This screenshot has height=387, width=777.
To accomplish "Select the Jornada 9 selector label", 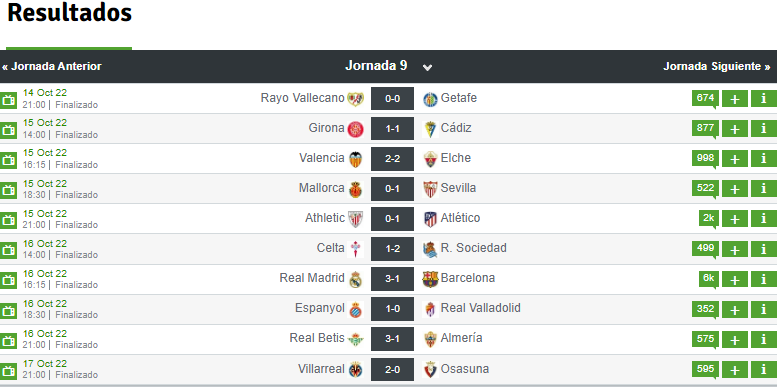I will pyautogui.click(x=376, y=65).
